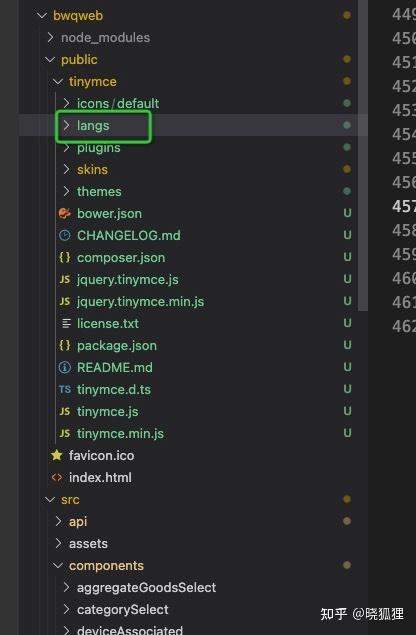This screenshot has height=635, width=416.
Task: Click the info icon beside README.md
Action: point(65,367)
